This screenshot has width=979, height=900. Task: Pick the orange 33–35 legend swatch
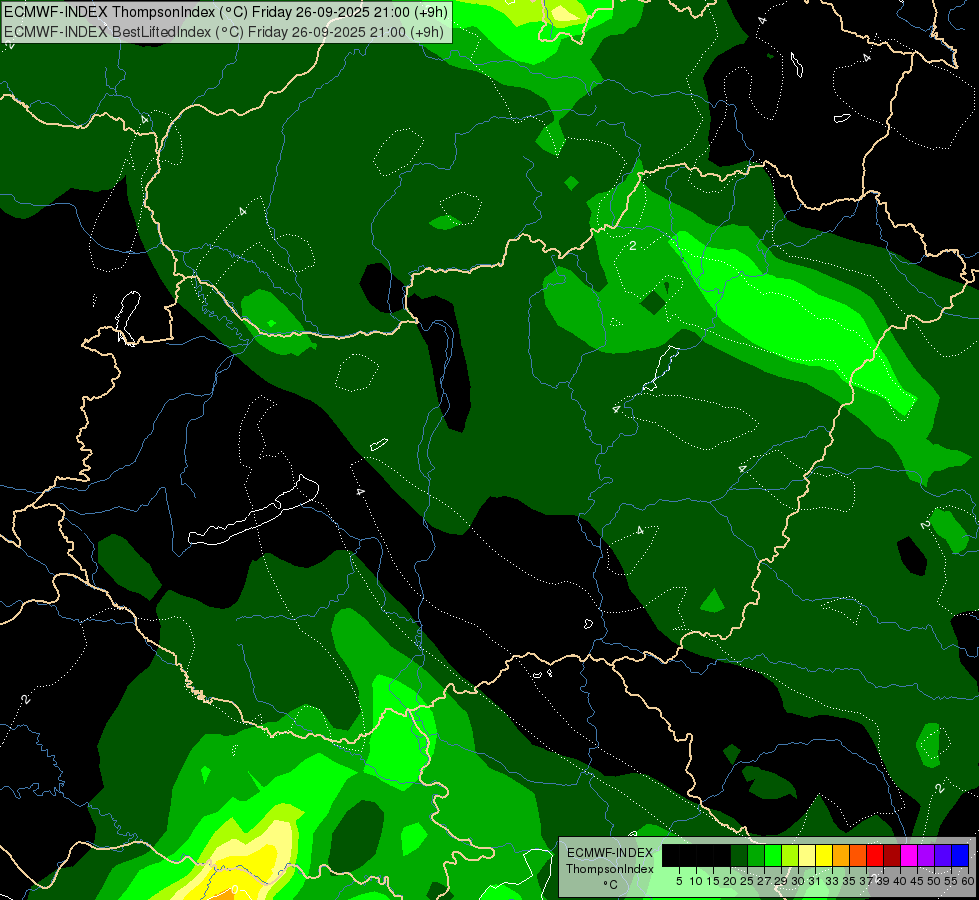(x=841, y=855)
